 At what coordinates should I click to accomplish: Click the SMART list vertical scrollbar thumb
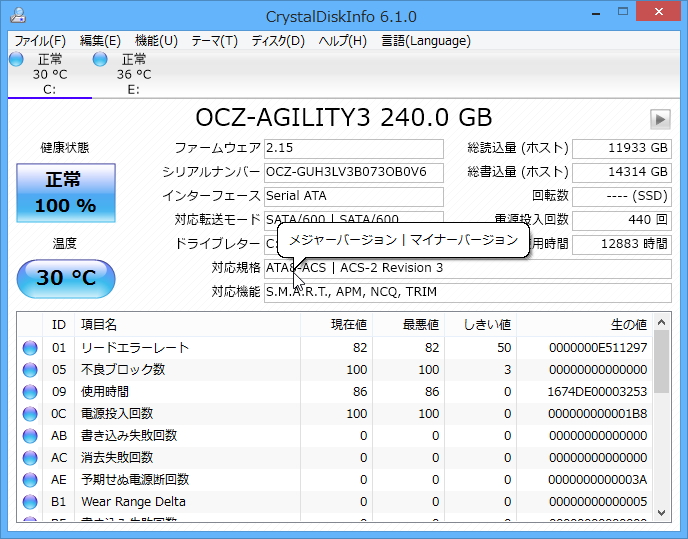click(x=662, y=362)
